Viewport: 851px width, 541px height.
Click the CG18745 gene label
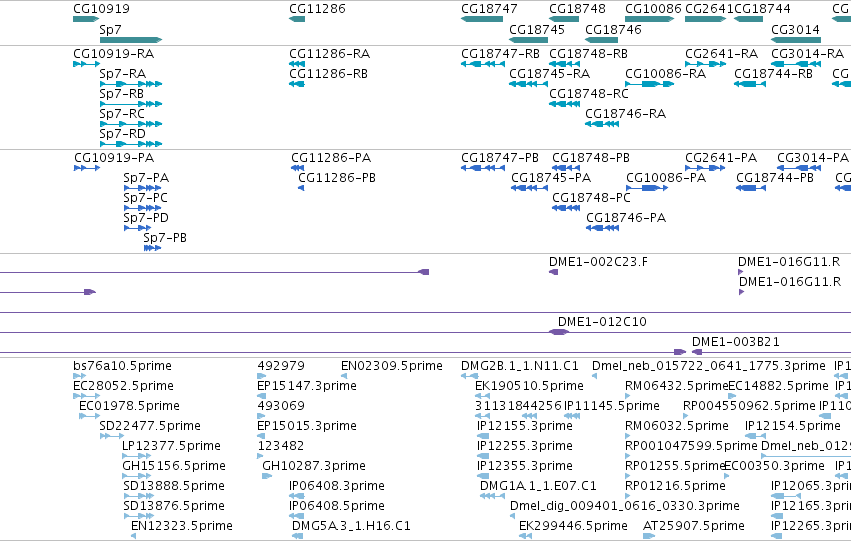point(537,30)
